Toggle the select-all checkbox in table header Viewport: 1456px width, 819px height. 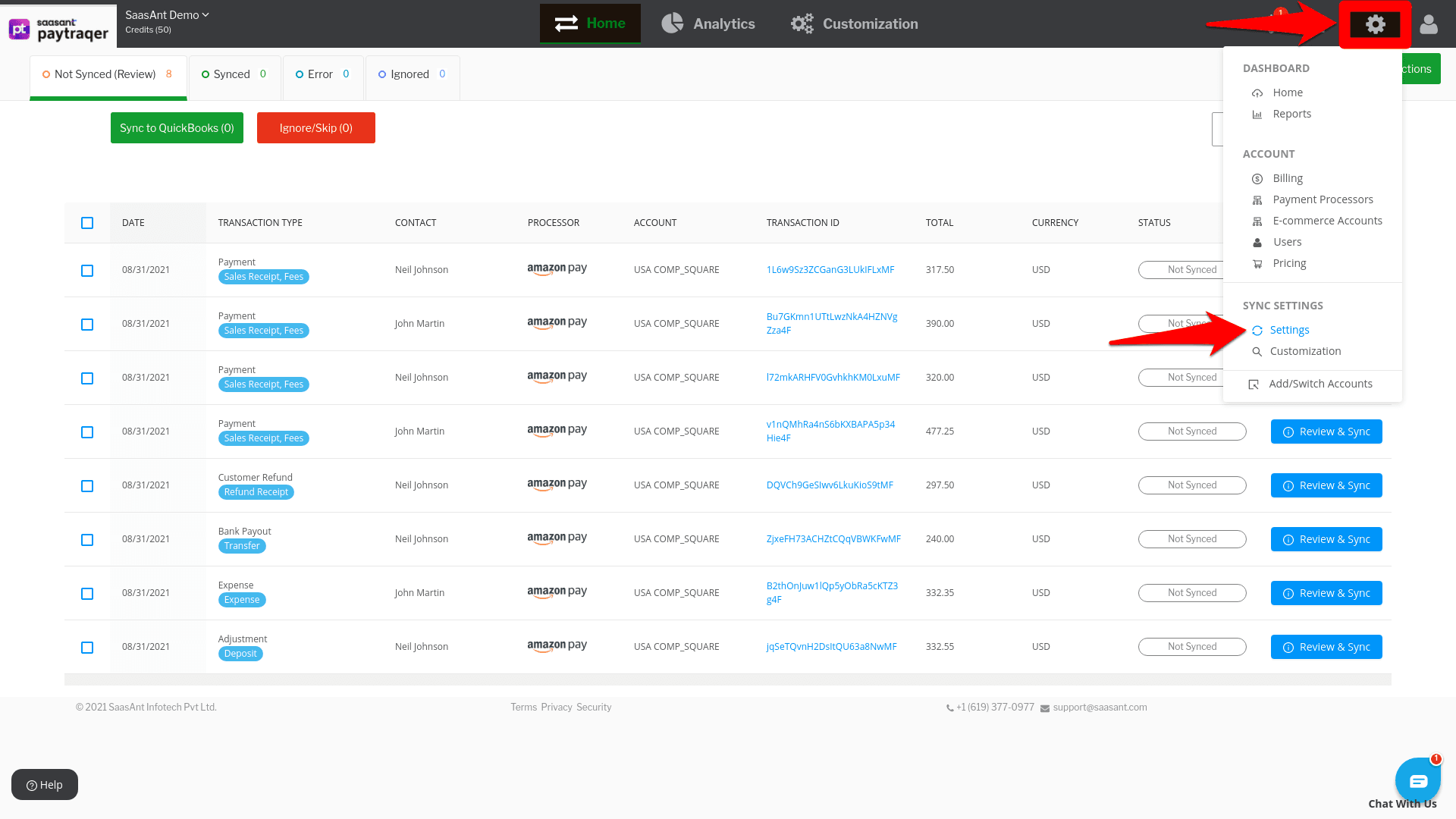(87, 223)
